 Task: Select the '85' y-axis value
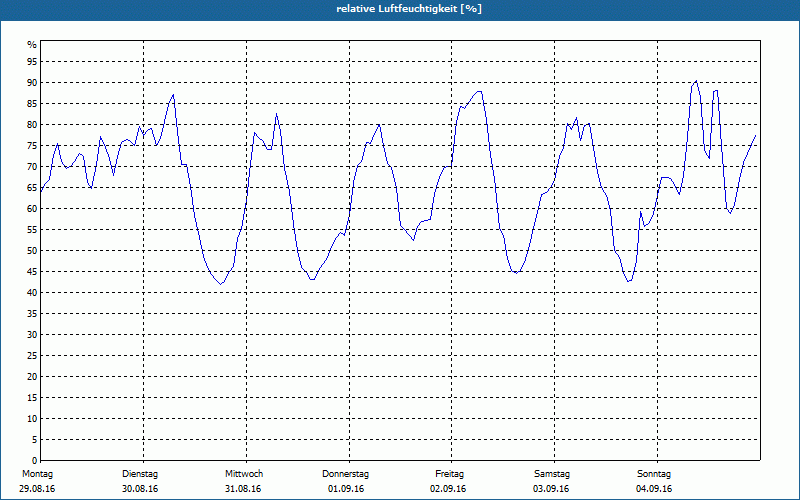(32, 104)
